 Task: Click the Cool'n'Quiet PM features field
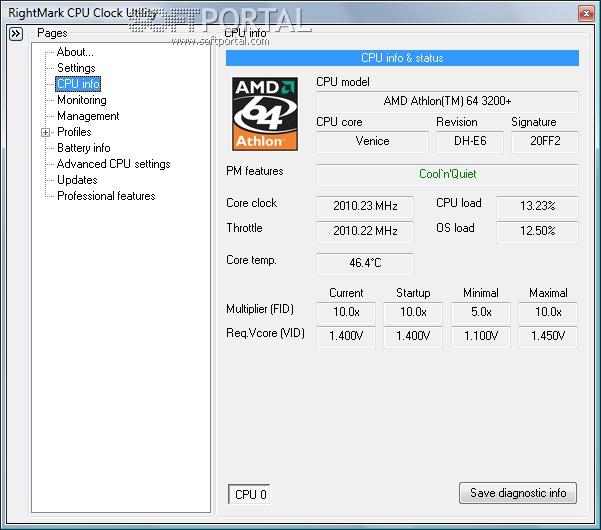point(447,175)
